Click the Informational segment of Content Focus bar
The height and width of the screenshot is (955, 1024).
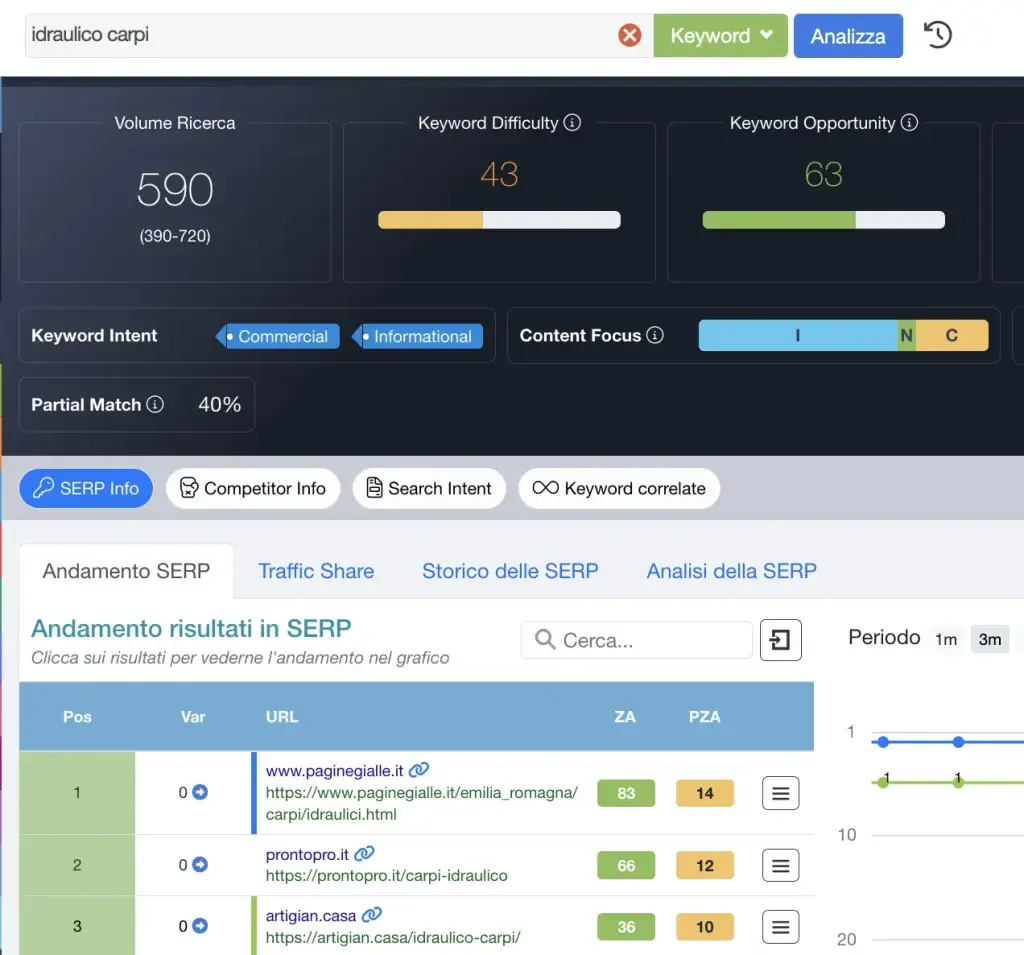pyautogui.click(x=797, y=336)
